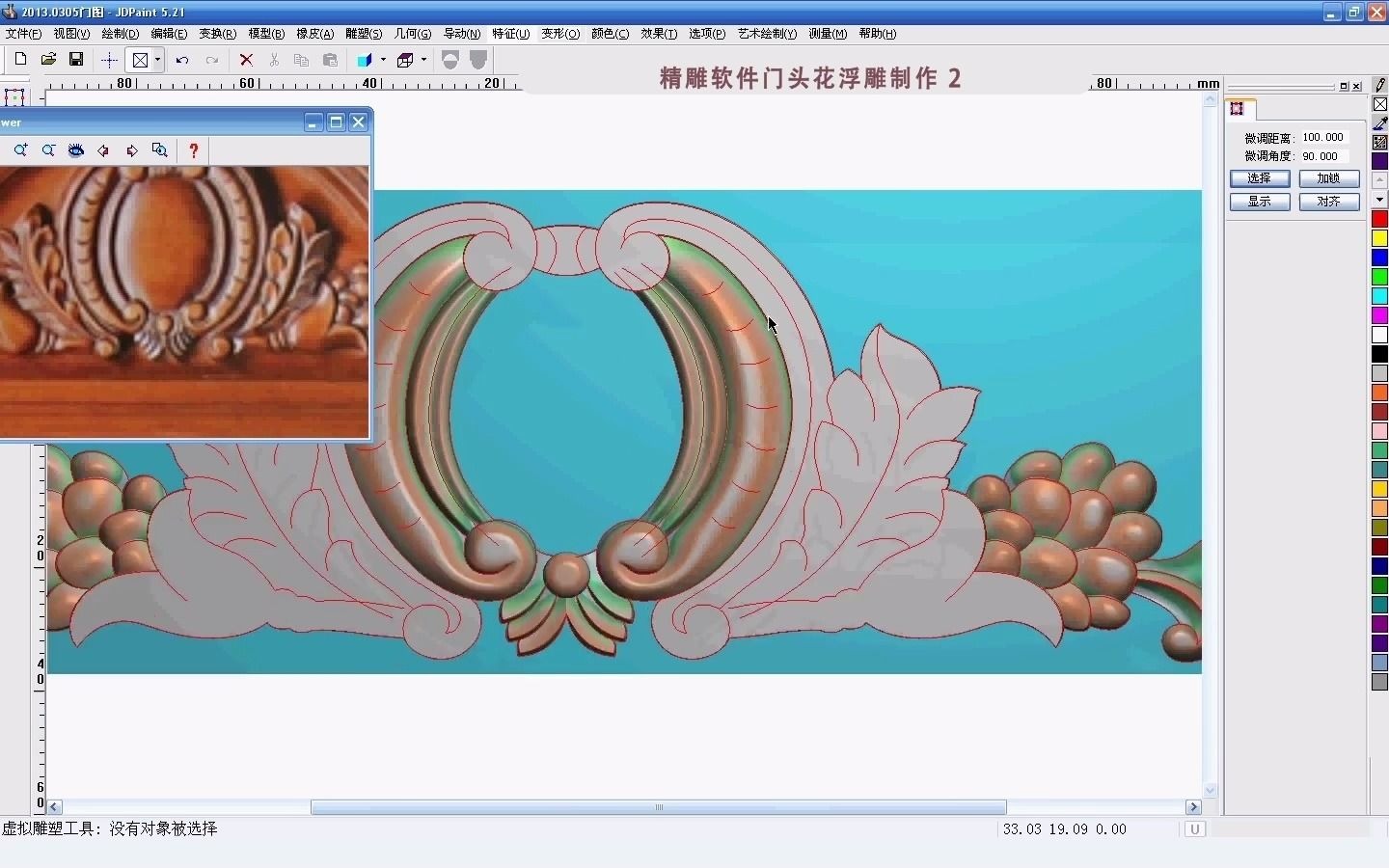Open the 颜色 menu in the menu bar

pos(609,33)
